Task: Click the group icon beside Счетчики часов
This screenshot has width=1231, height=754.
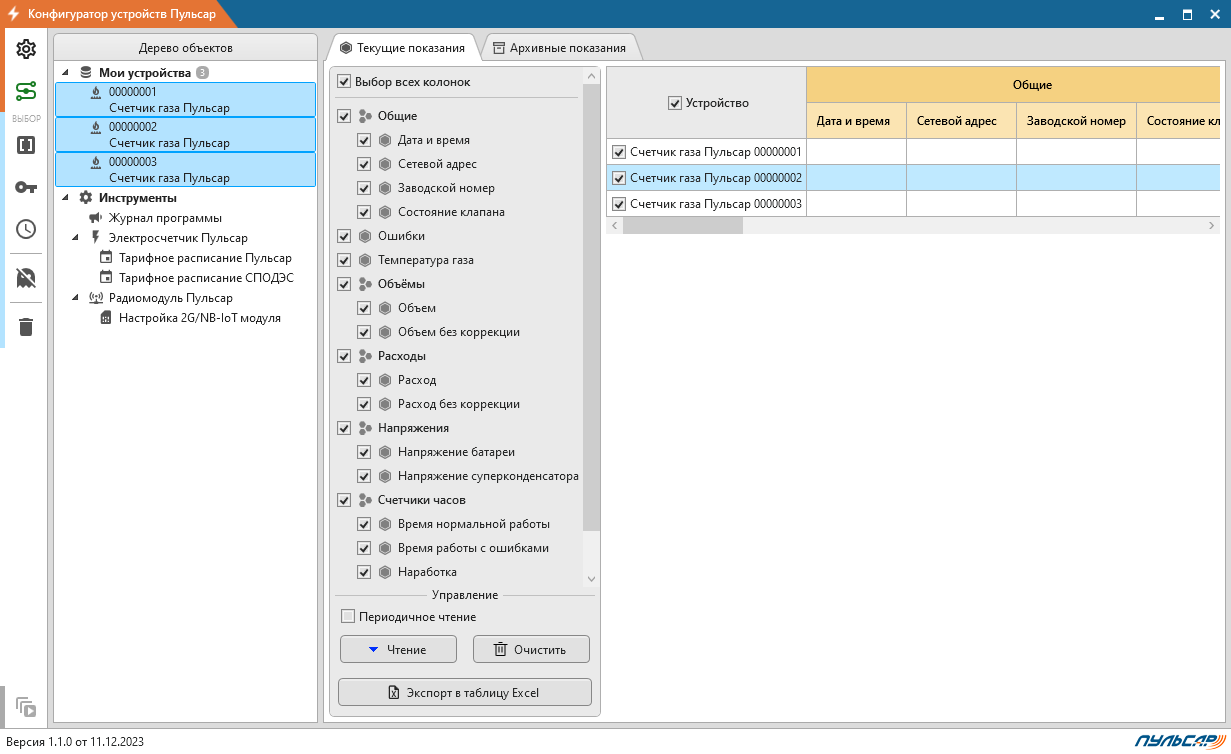Action: pyautogui.click(x=365, y=500)
